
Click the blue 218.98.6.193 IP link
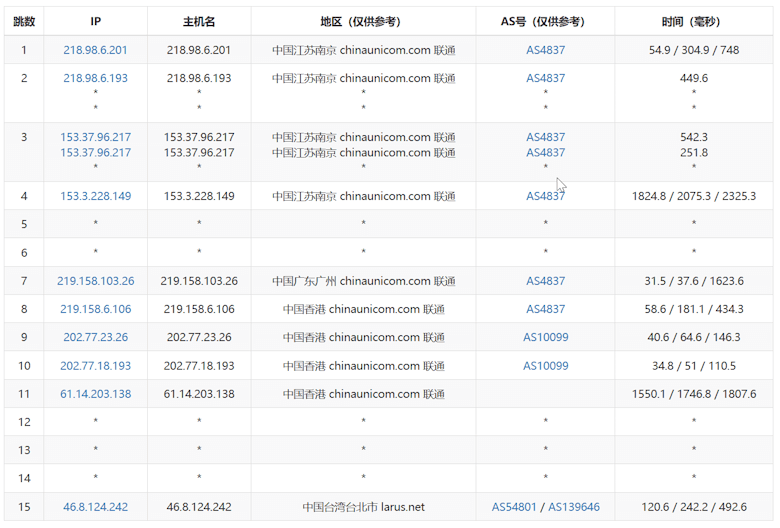95,78
